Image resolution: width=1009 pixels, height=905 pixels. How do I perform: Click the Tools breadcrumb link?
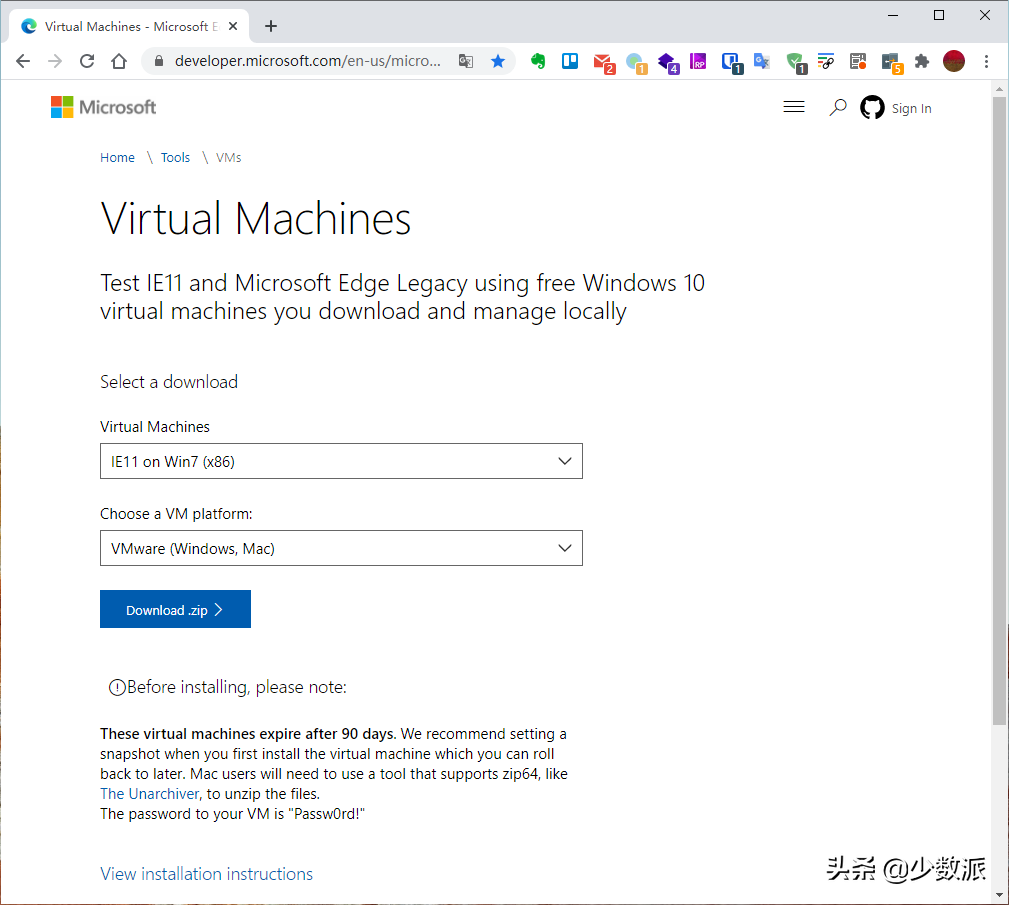[x=175, y=157]
